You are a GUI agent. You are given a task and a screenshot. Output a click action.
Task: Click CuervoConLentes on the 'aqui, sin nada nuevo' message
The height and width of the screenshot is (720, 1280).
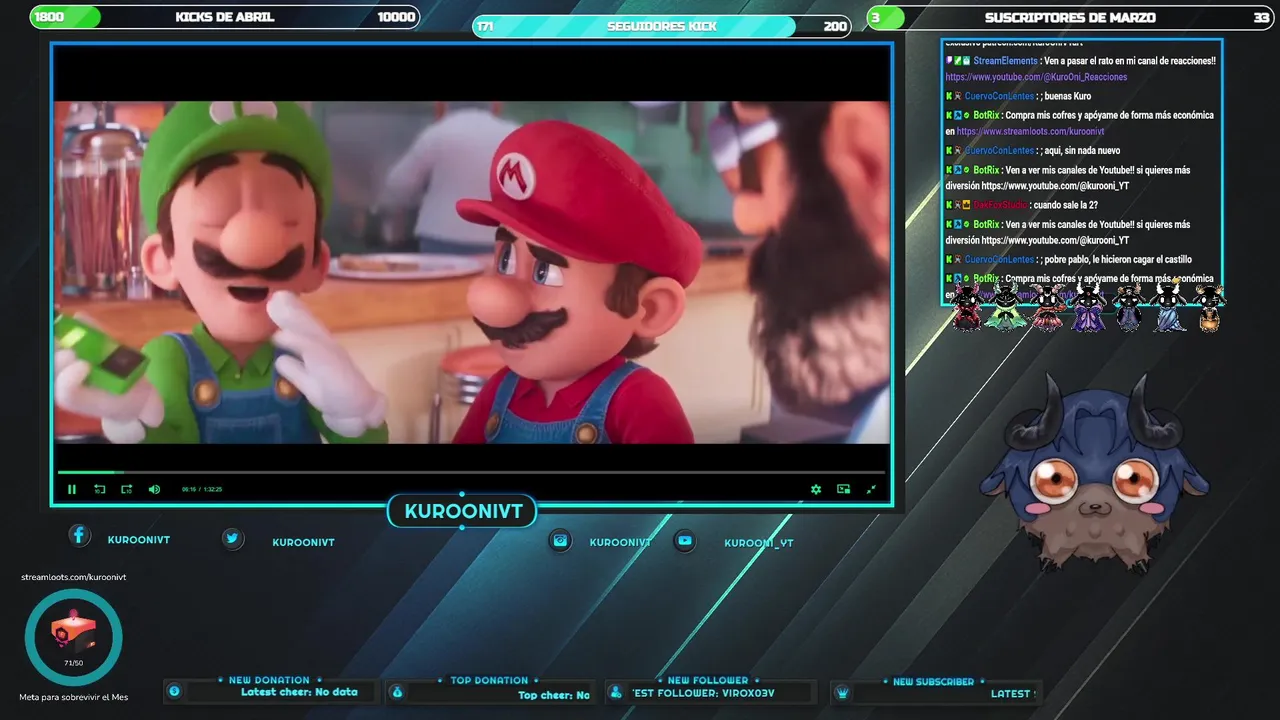pos(999,151)
